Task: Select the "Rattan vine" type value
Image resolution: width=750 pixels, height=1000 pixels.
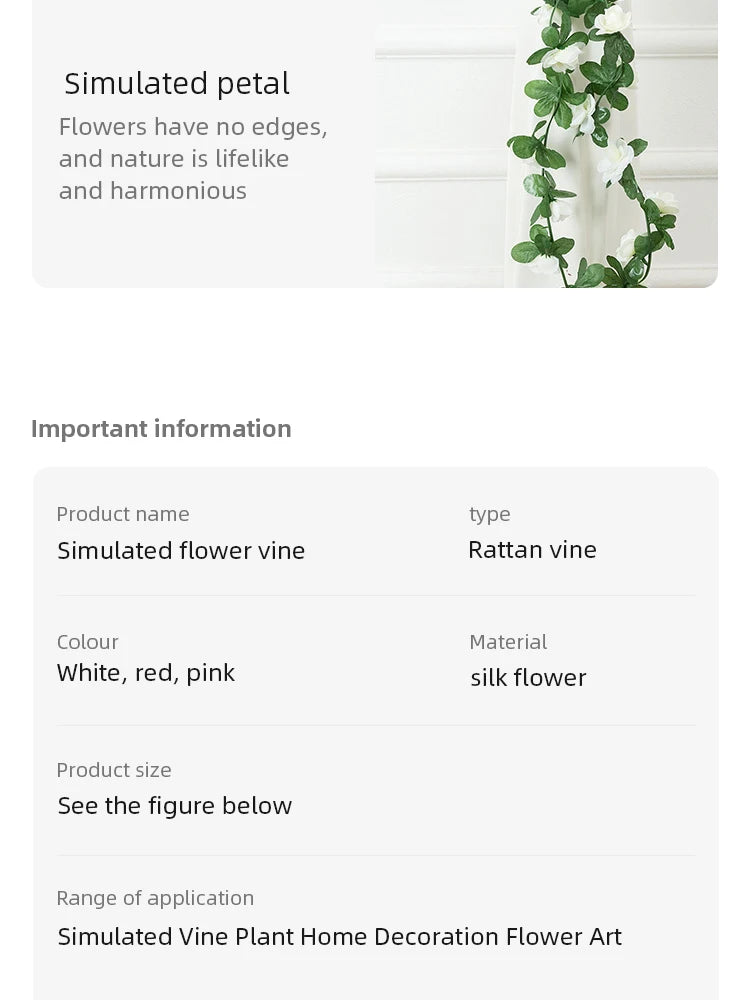Action: coord(532,549)
